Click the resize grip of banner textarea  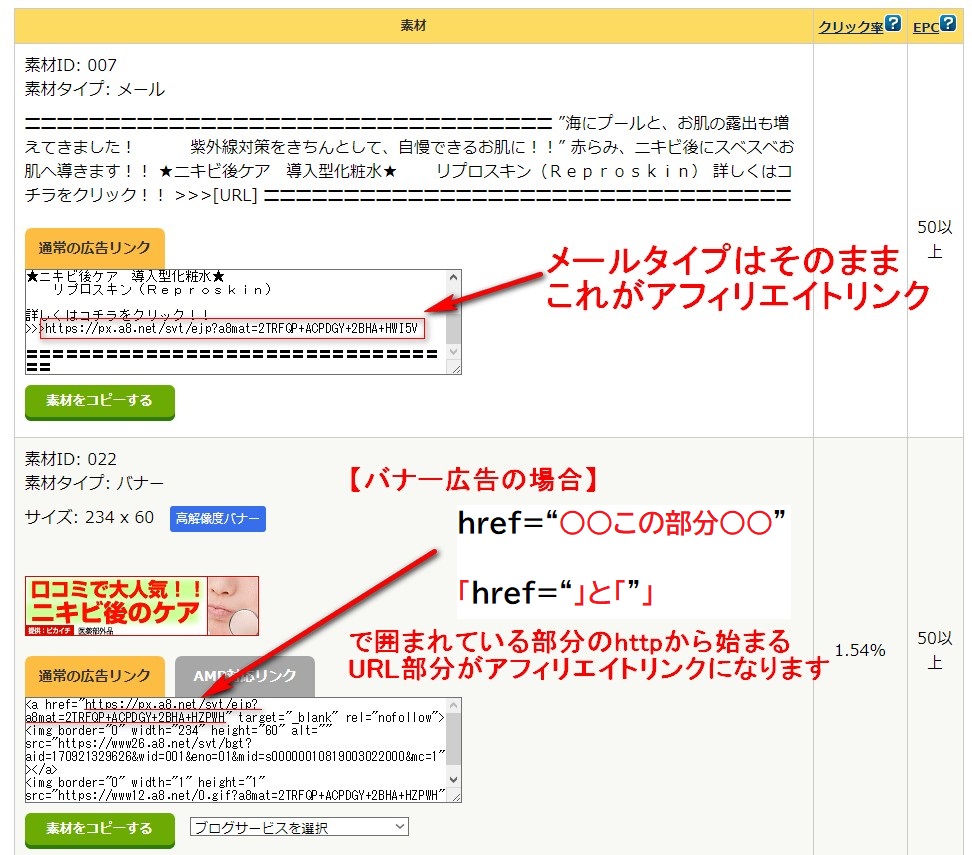(456, 796)
